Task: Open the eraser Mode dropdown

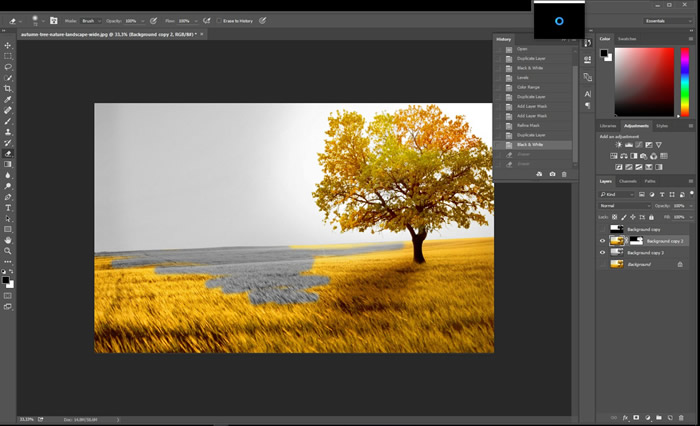Action: [x=92, y=21]
